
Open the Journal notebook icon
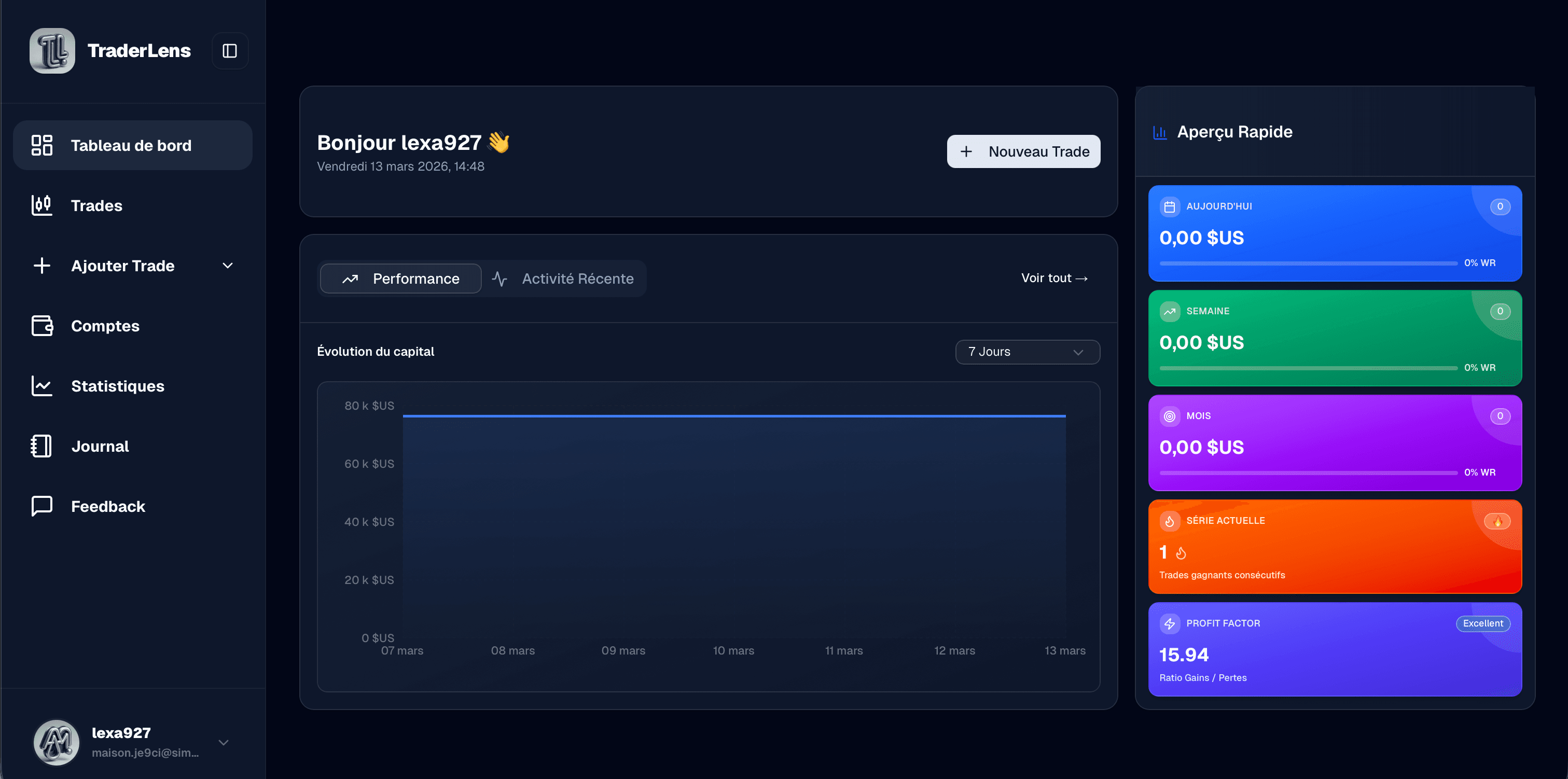[41, 446]
